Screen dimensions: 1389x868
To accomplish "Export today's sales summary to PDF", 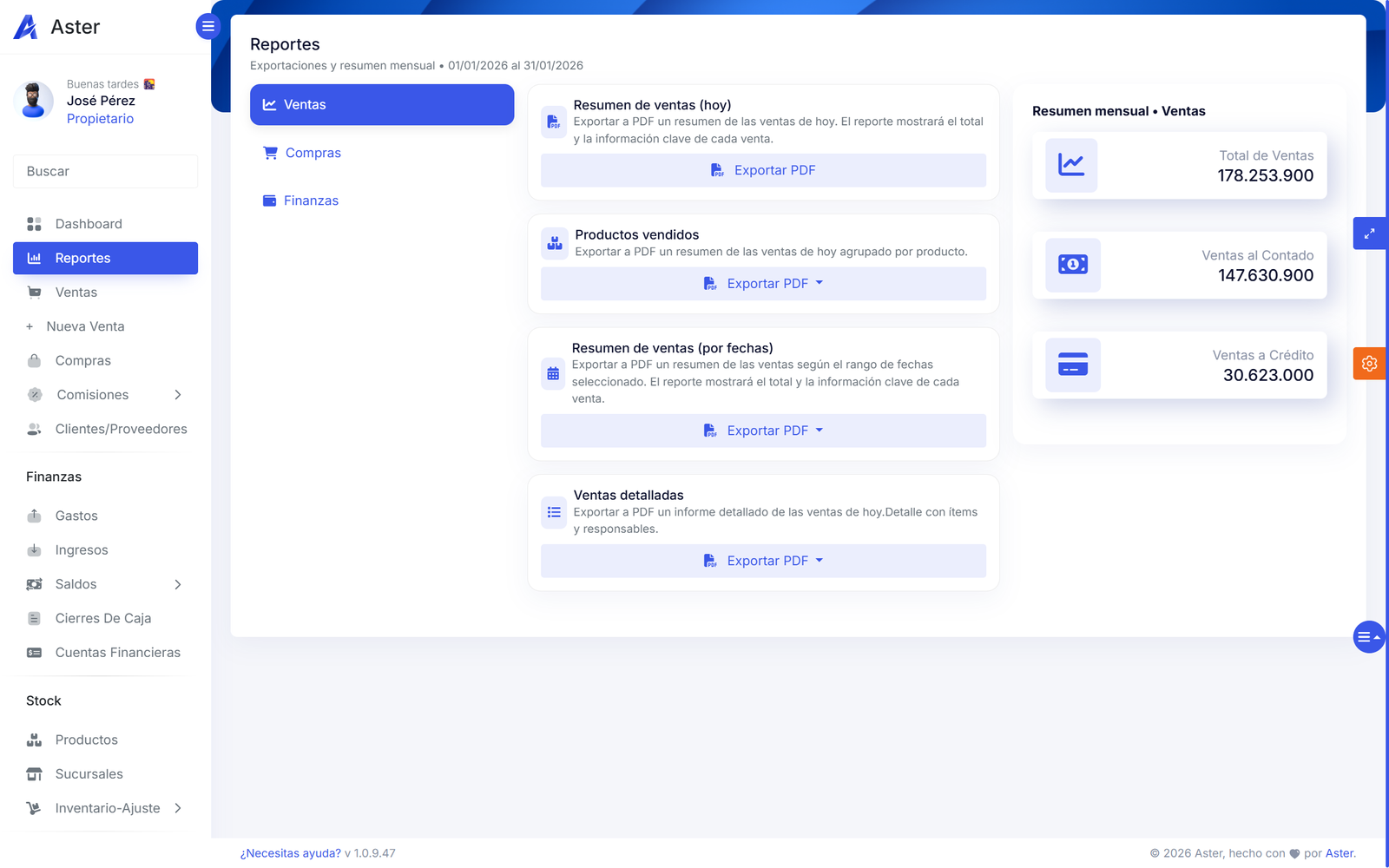I will [763, 170].
